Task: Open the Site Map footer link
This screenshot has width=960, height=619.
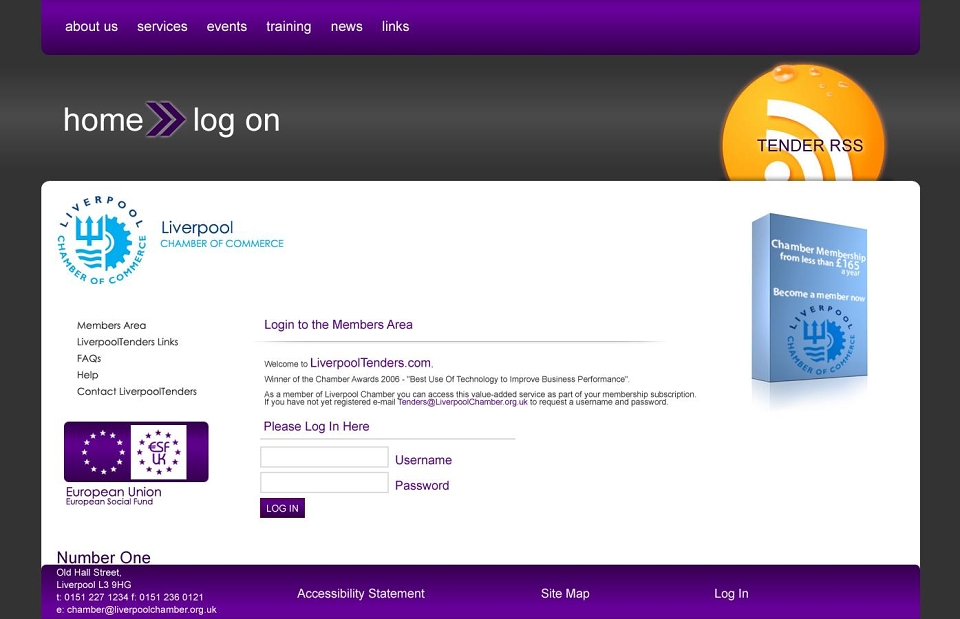Action: pos(565,593)
